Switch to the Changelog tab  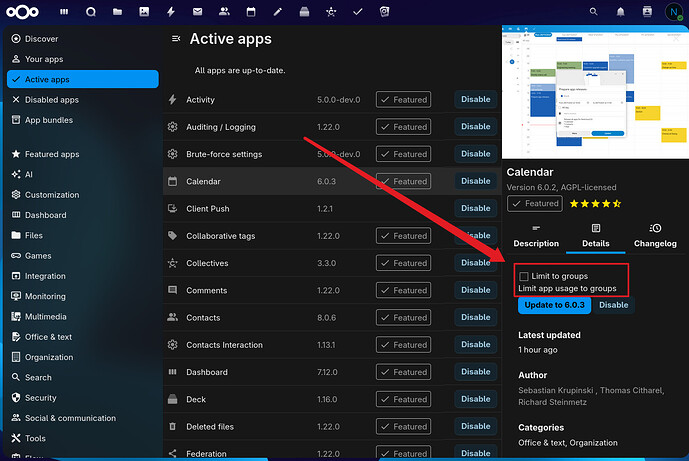point(655,236)
